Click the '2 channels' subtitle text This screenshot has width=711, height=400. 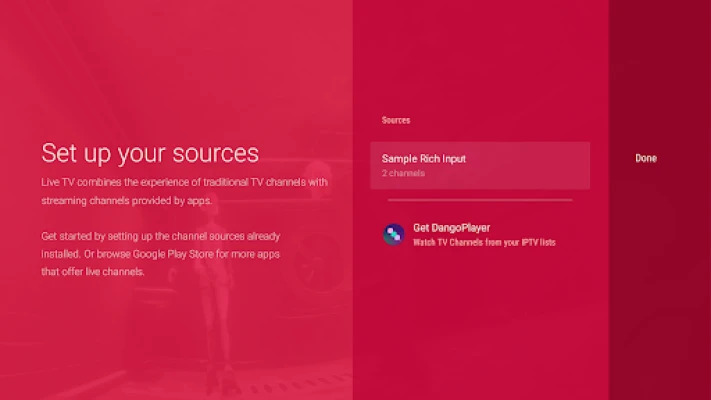pos(403,174)
